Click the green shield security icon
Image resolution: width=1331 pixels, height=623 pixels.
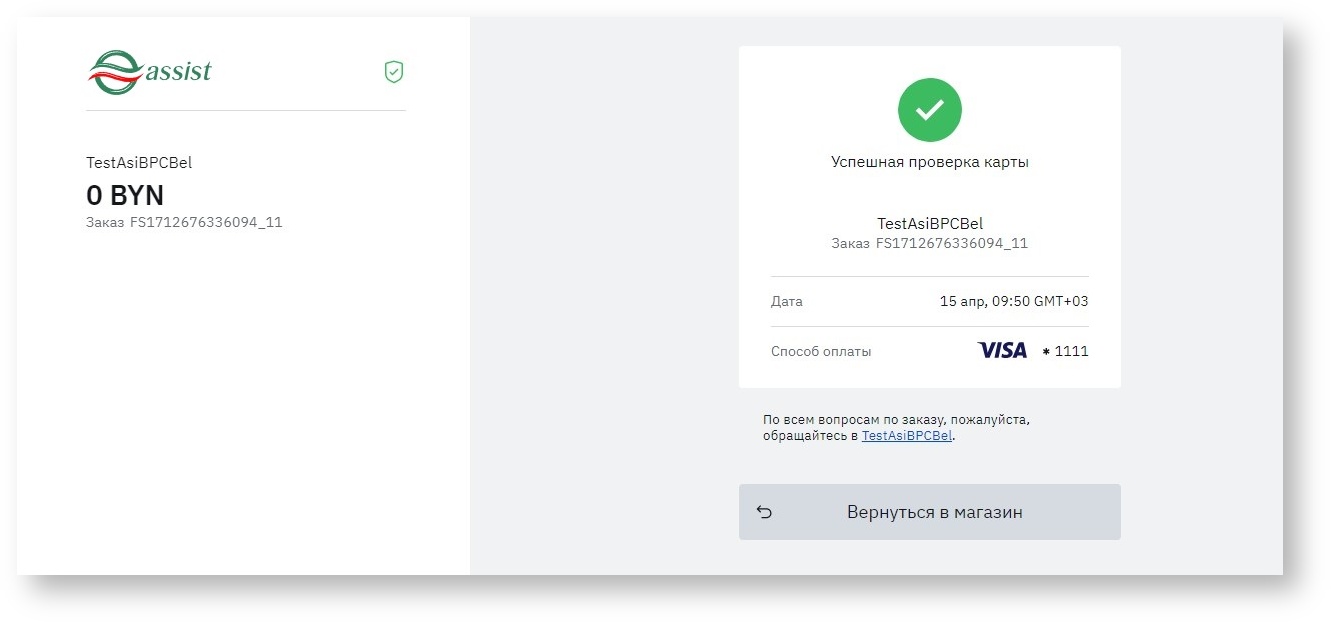[x=394, y=72]
